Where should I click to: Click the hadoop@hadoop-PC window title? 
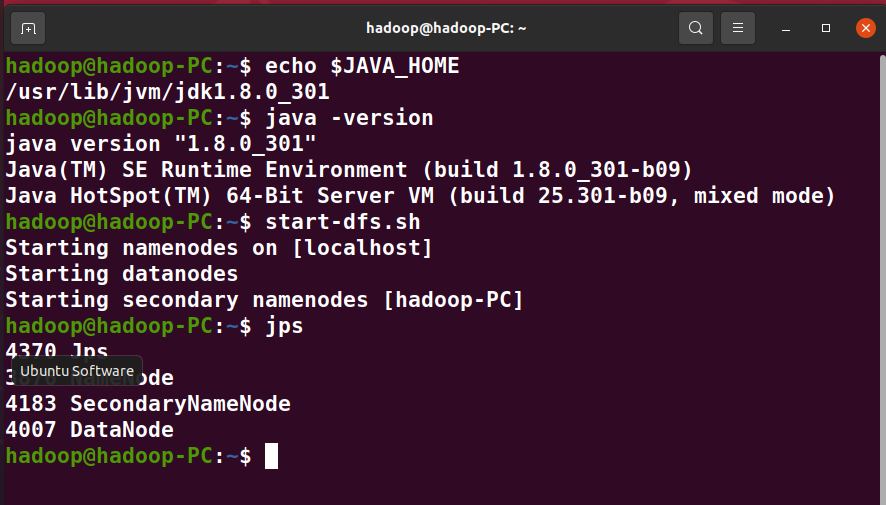(x=443, y=28)
